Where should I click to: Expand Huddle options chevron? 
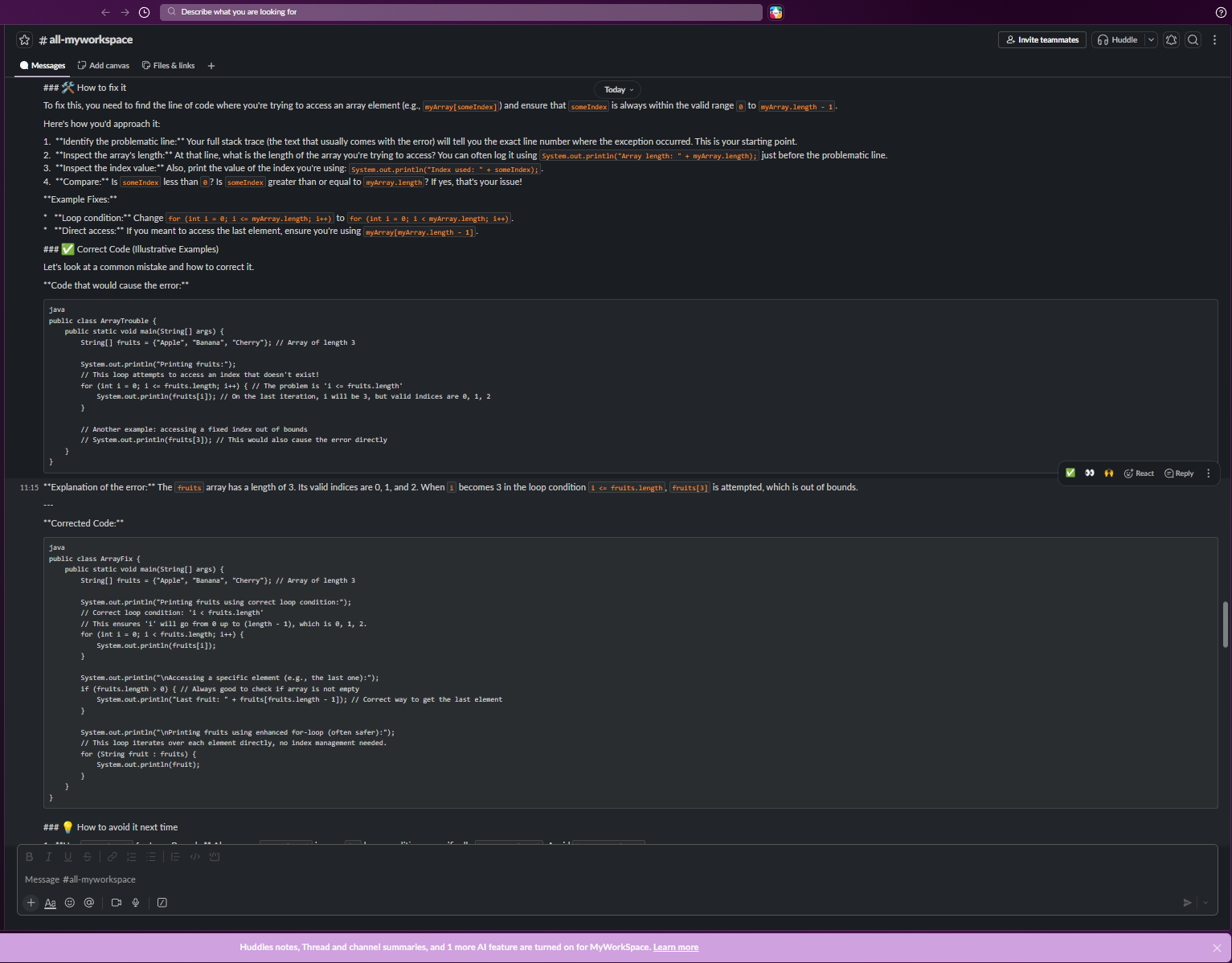(x=1151, y=39)
